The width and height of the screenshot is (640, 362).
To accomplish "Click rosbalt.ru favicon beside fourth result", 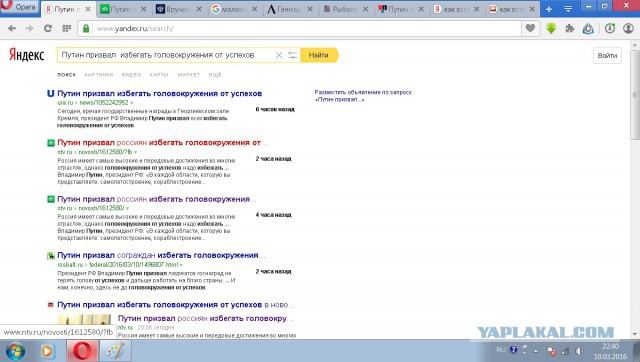I will pyautogui.click(x=51, y=256).
